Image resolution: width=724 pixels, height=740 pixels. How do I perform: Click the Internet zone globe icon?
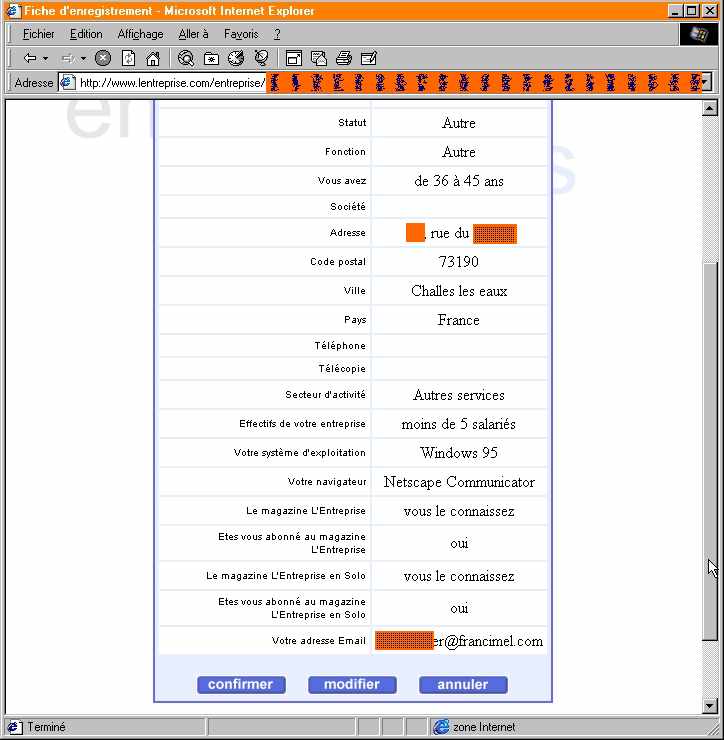pyautogui.click(x=441, y=727)
